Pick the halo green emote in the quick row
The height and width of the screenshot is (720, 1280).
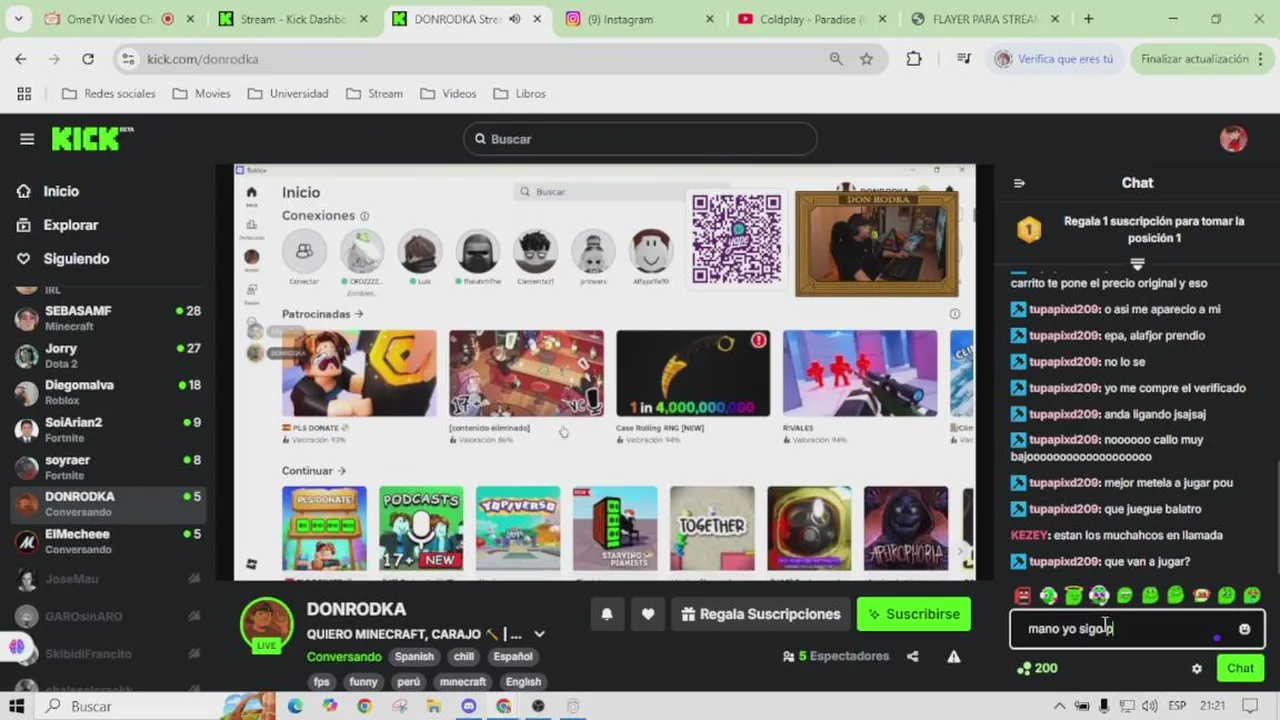tap(1074, 596)
